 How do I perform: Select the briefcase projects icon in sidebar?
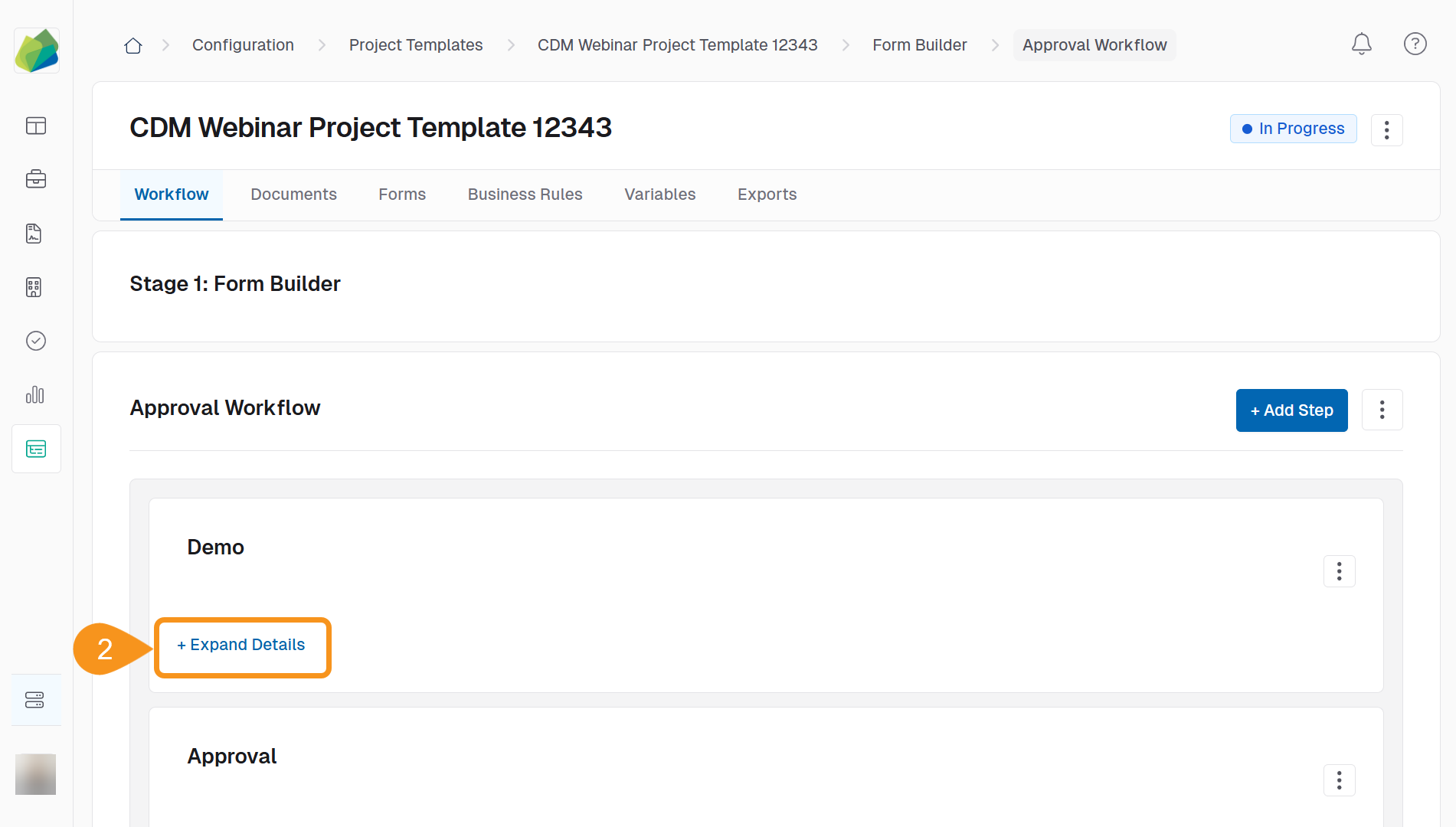click(x=36, y=180)
